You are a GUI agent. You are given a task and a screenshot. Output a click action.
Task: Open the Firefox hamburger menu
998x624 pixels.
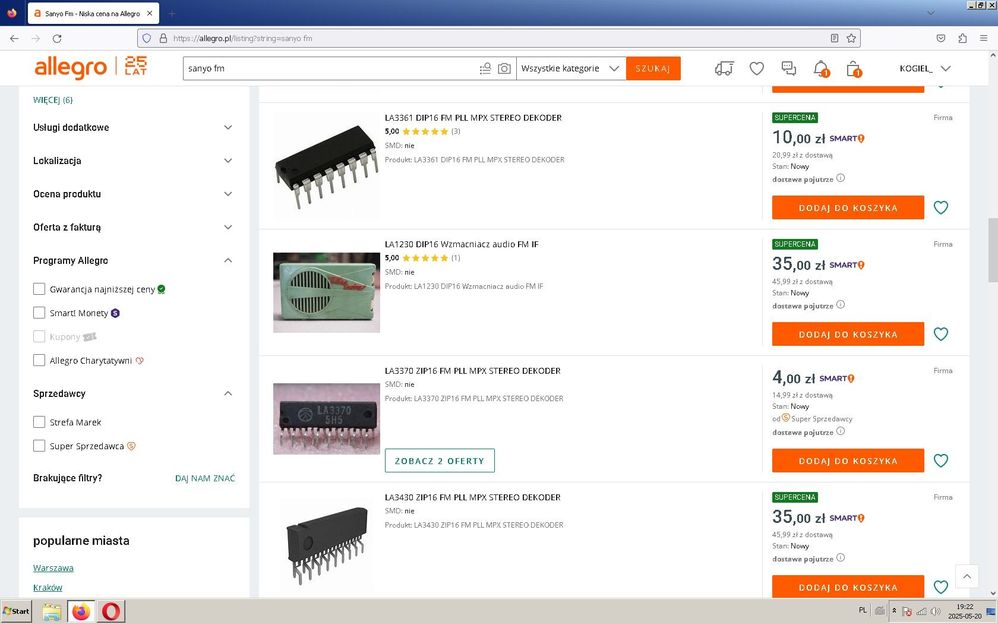click(x=983, y=38)
